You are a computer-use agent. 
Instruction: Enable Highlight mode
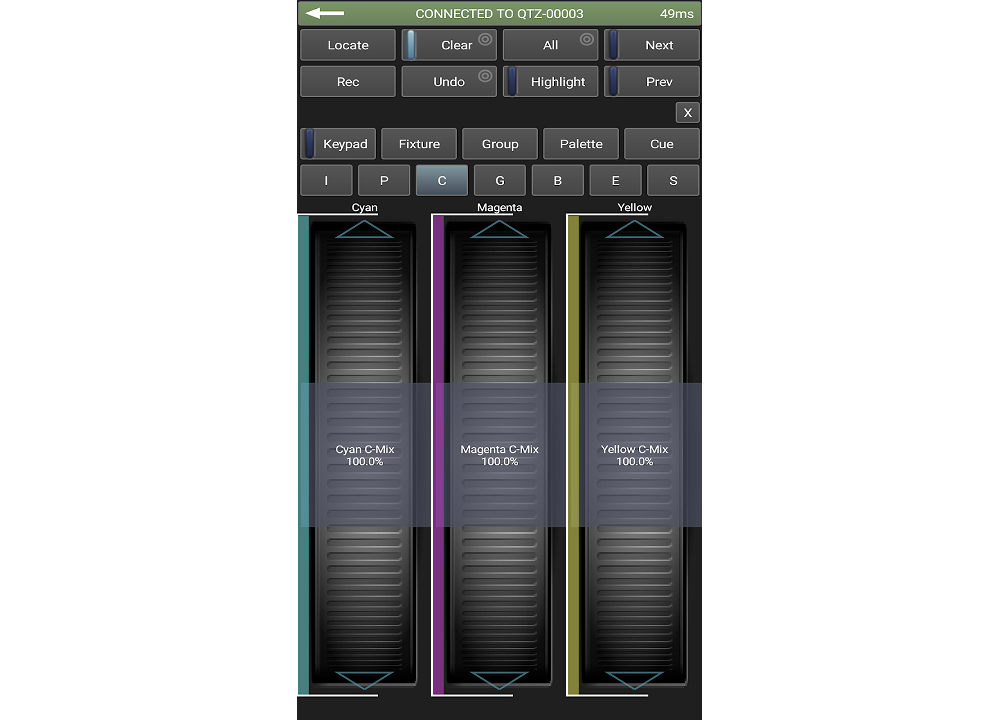(551, 81)
